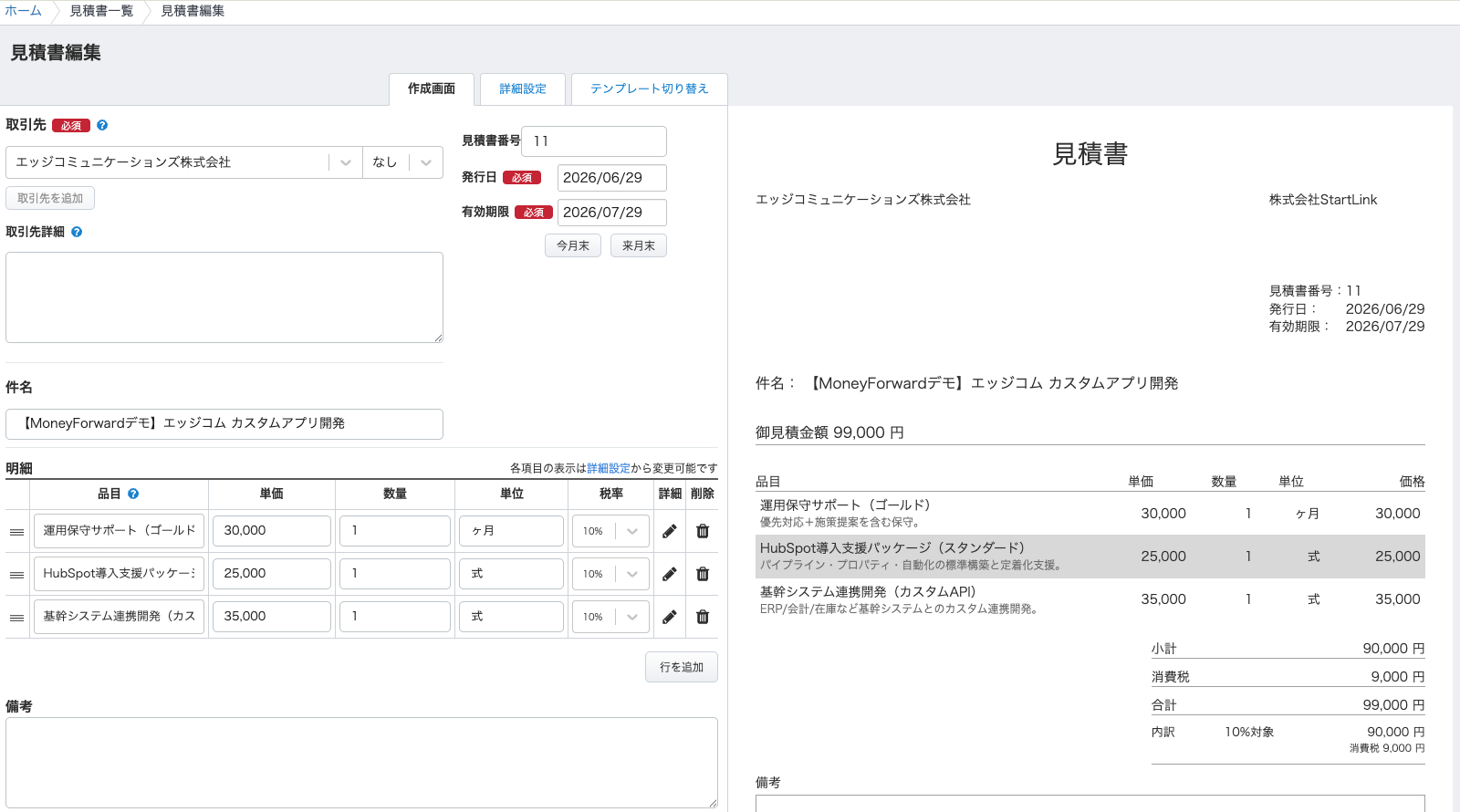Edit details of 運用保守サポート row with pencil
This screenshot has height=812, width=1460.
(x=669, y=531)
